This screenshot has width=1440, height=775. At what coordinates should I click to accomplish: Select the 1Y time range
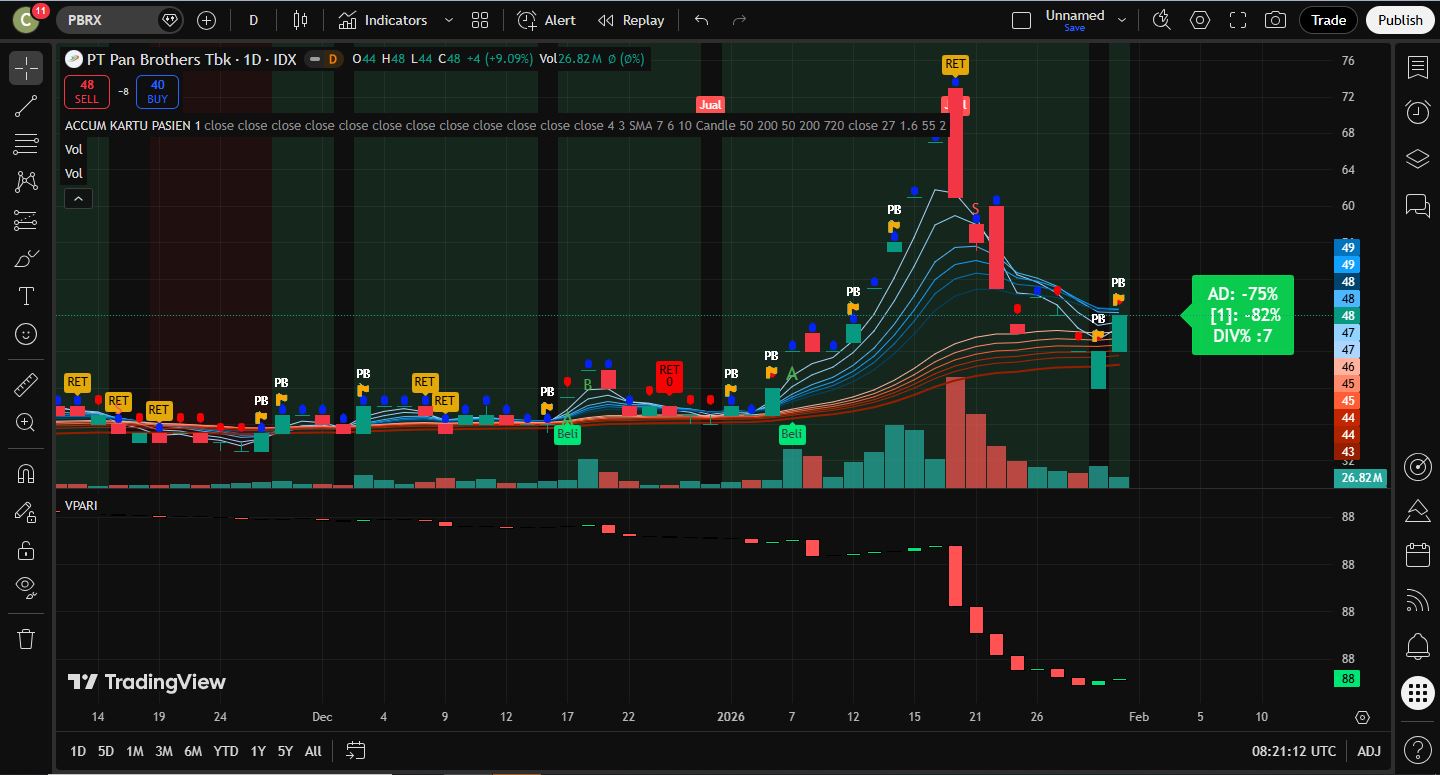click(x=258, y=751)
